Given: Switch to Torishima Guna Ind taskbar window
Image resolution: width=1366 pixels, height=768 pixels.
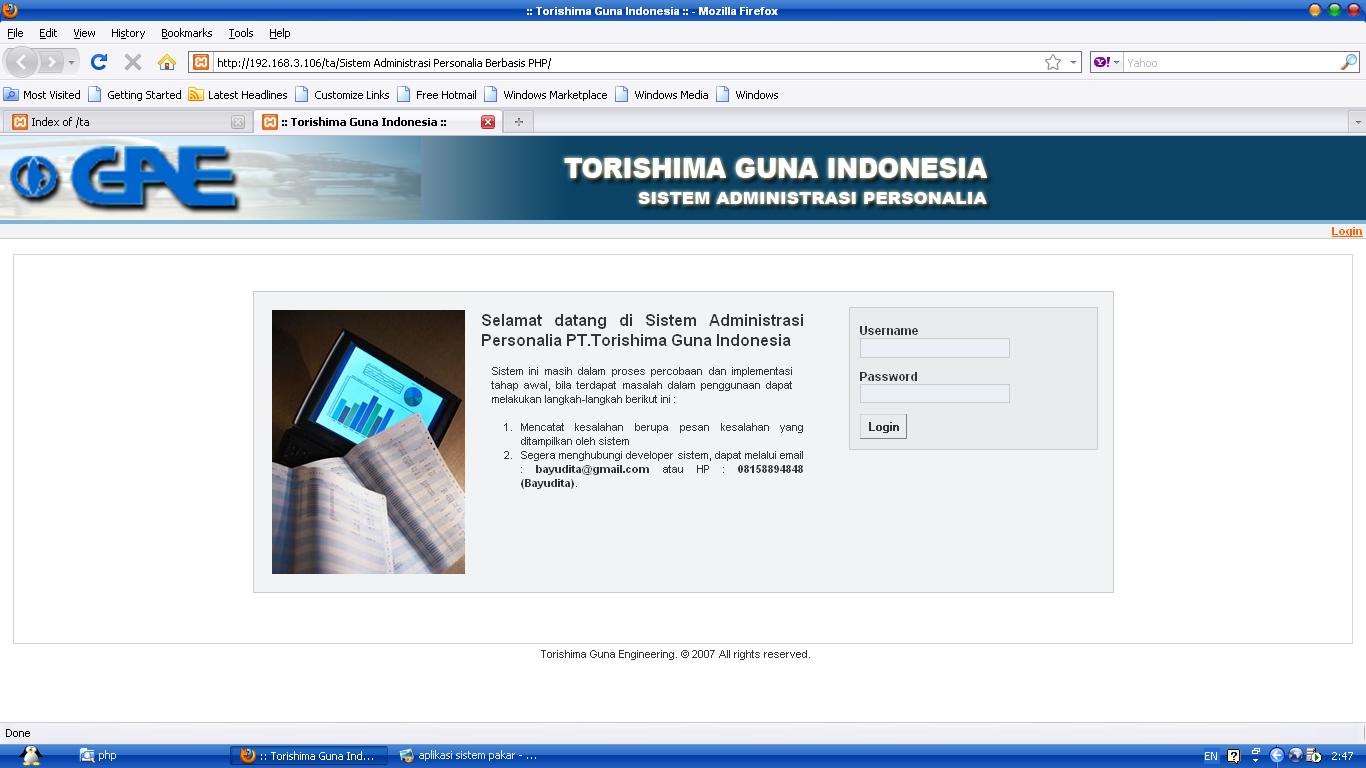Looking at the screenshot, I should 308,756.
